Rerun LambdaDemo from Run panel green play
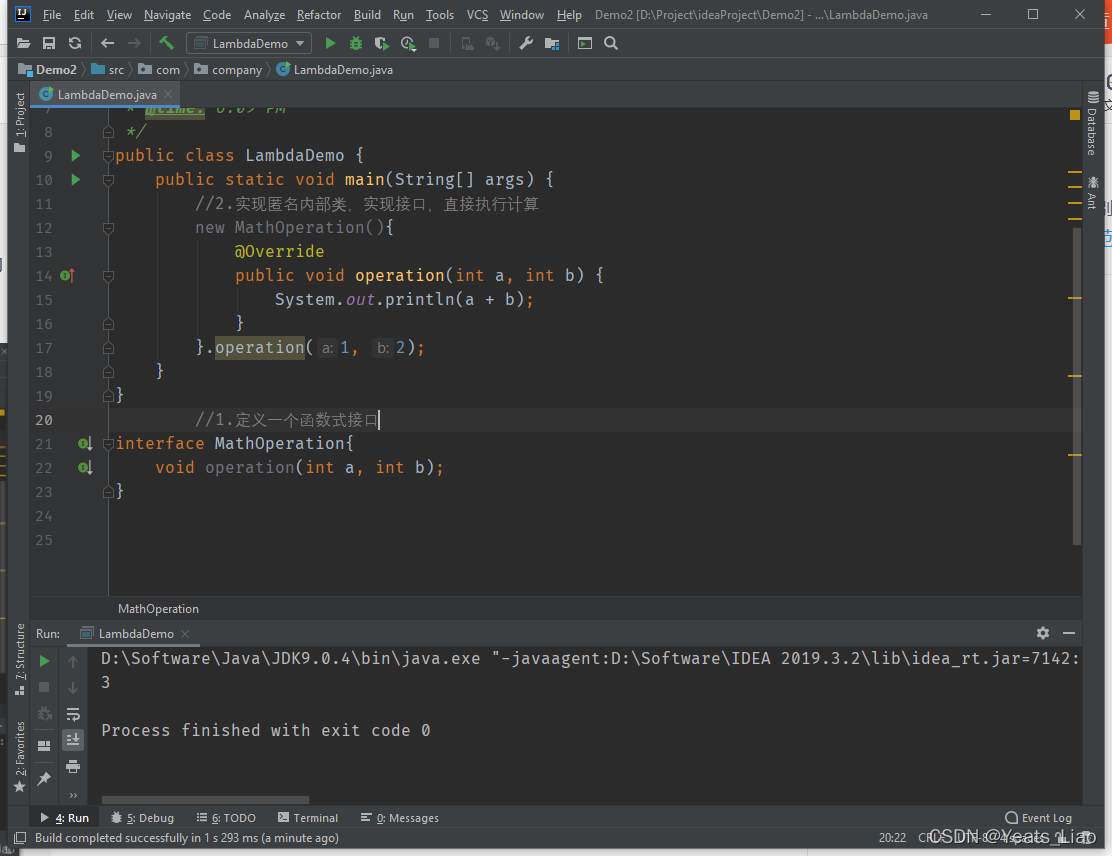The image size is (1112, 856). (x=44, y=661)
